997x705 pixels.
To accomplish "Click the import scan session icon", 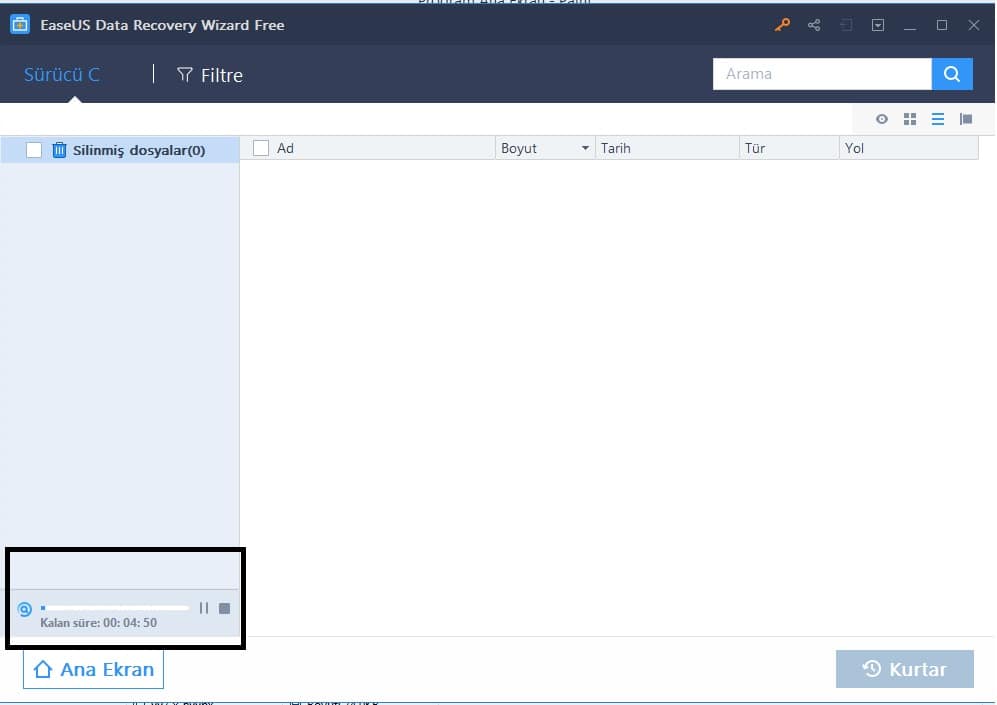I will (846, 25).
